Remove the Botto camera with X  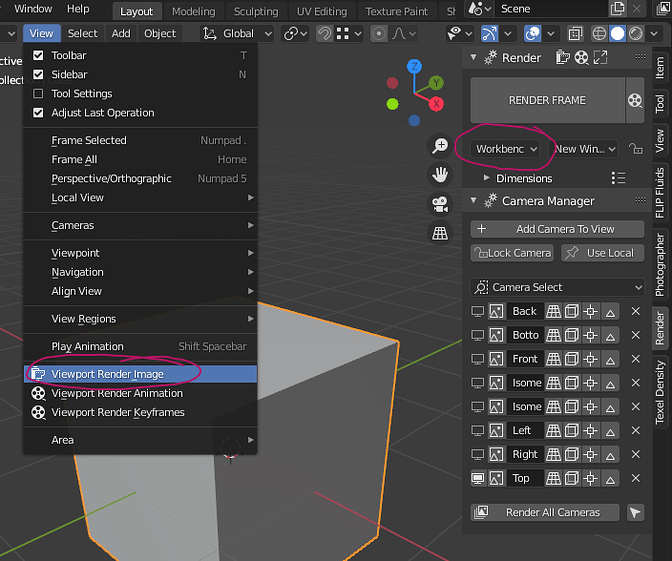point(636,335)
